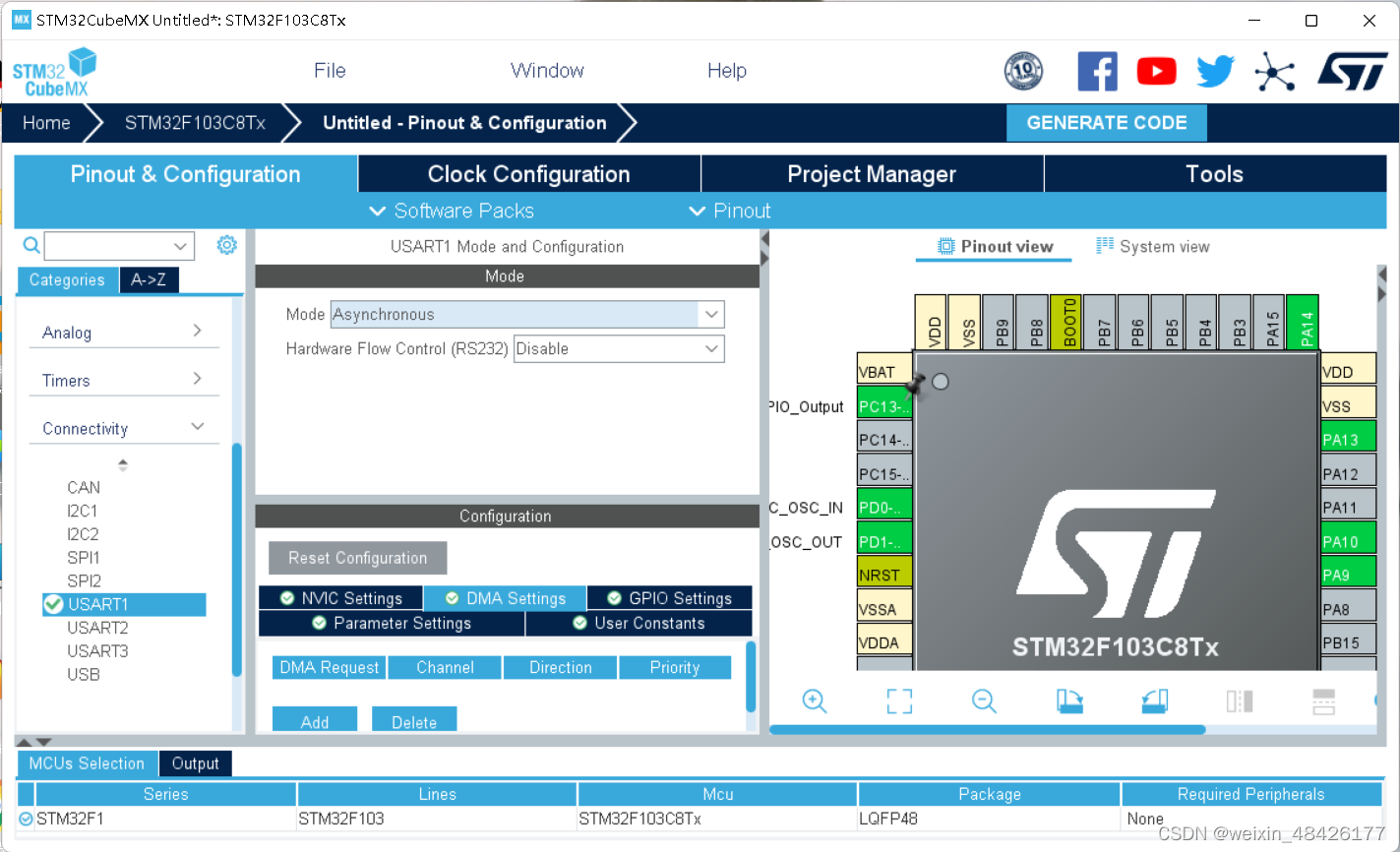Screen dimensions: 1400x852
Task: Expand the Software Packs menu
Action: tap(452, 211)
